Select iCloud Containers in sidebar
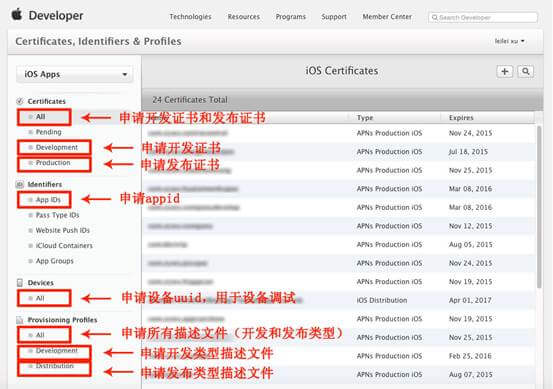Screen dimensions: 553x389 click(x=64, y=245)
